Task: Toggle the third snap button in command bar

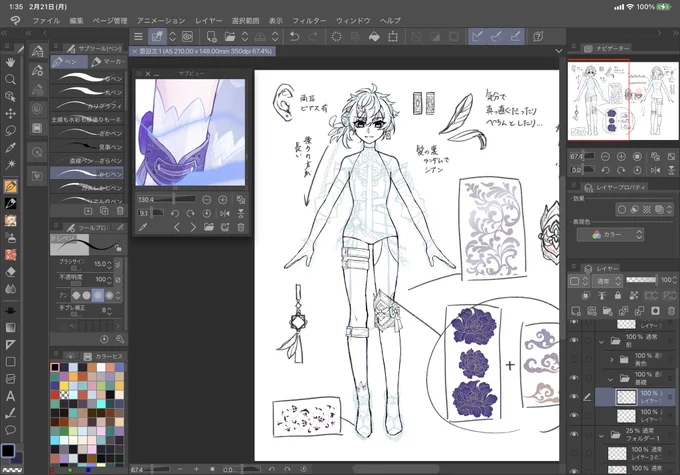Action: [515, 37]
